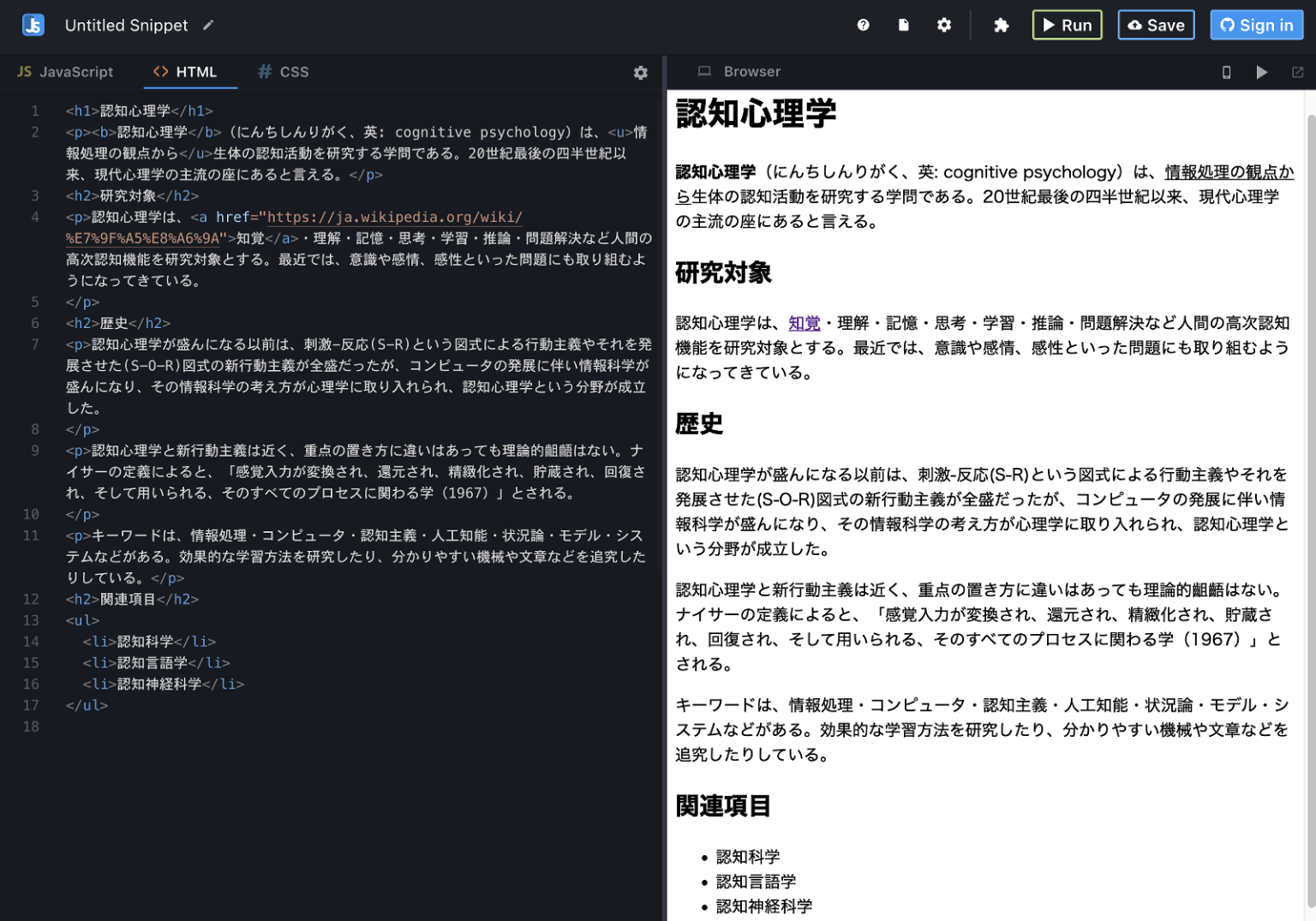Open the help menu via question mark icon
This screenshot has height=921, width=1316.
(x=863, y=25)
